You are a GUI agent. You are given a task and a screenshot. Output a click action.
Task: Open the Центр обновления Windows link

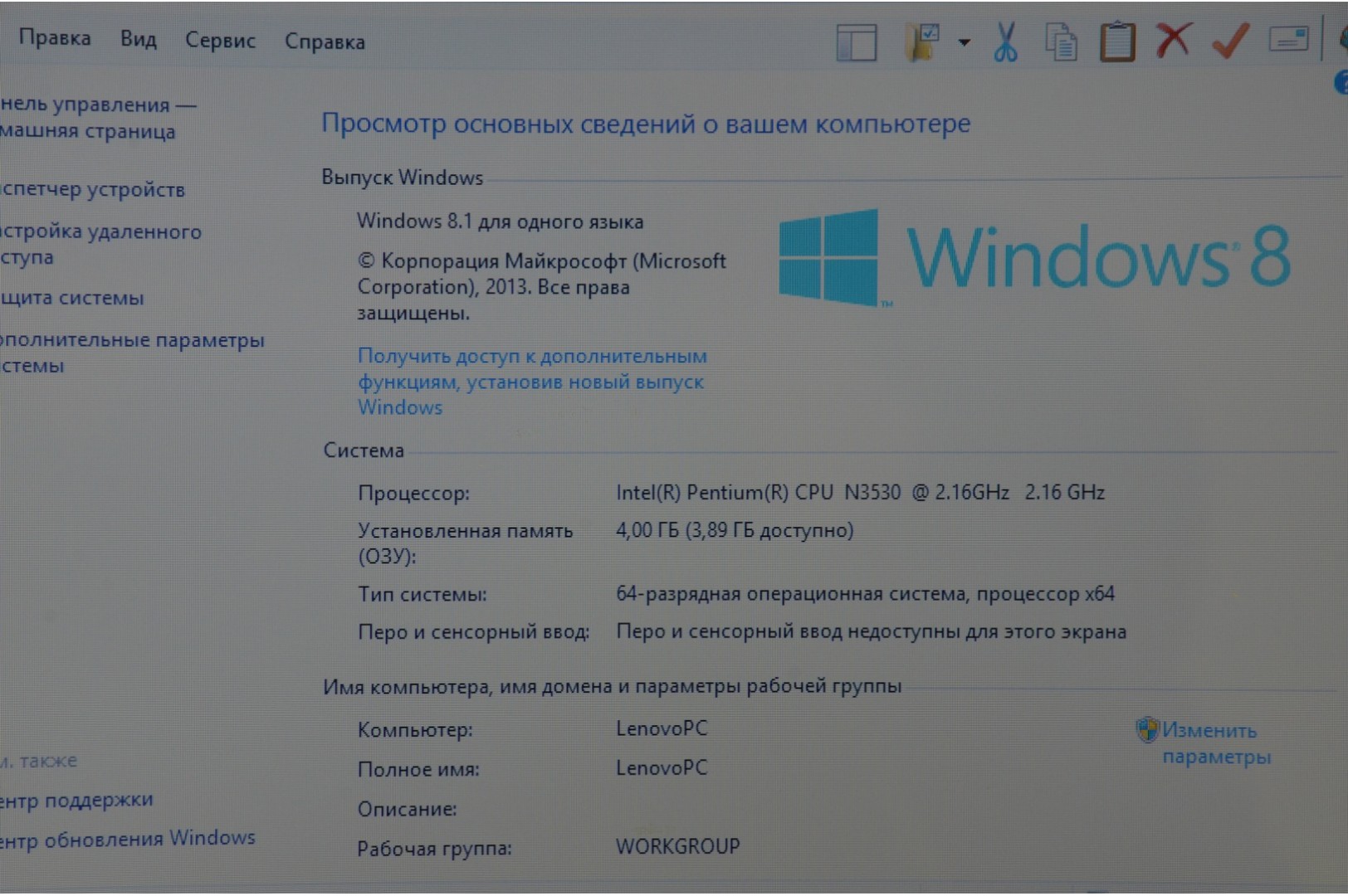coord(128,839)
